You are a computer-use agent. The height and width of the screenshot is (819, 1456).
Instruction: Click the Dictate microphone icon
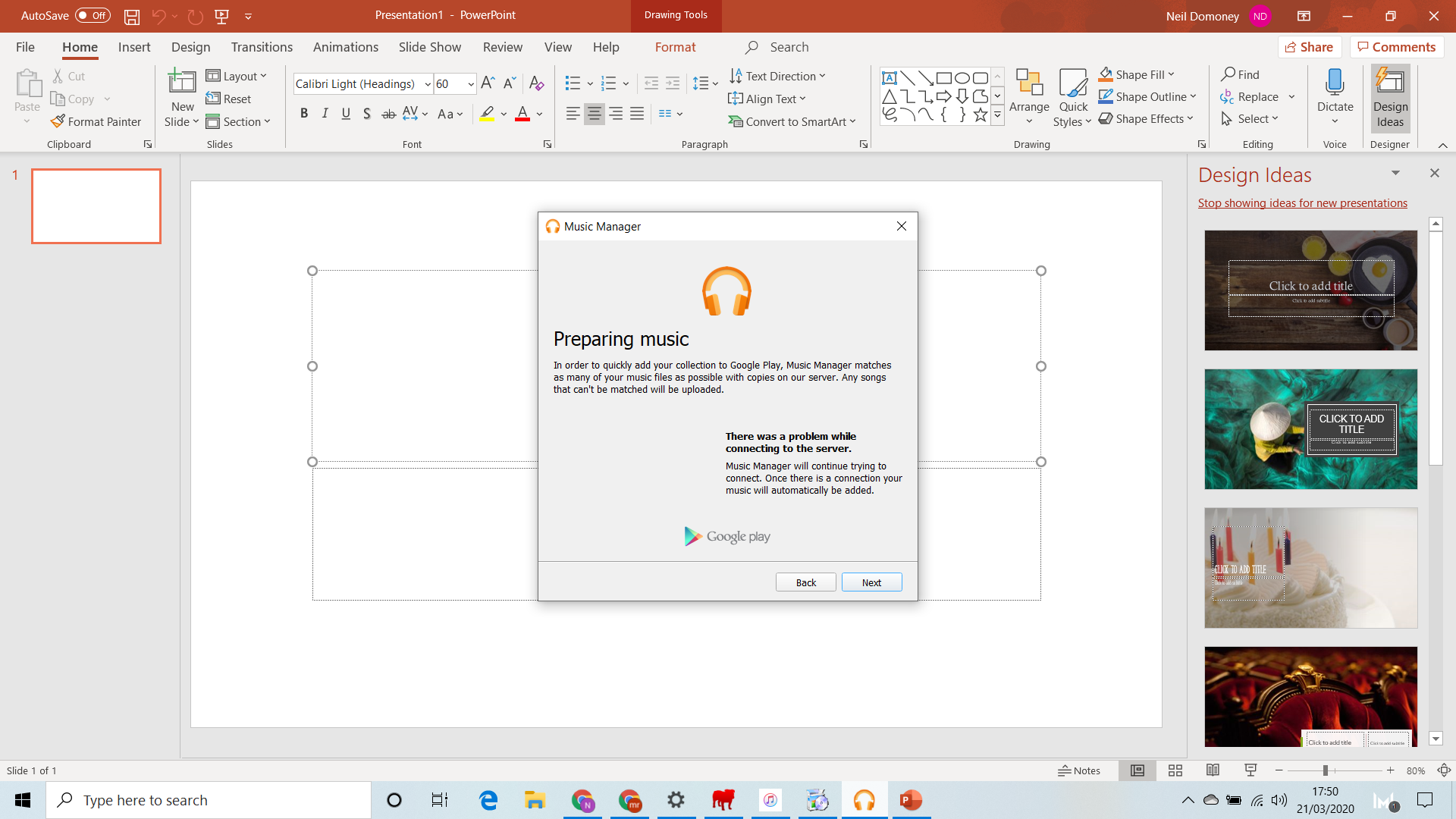coord(1335,82)
